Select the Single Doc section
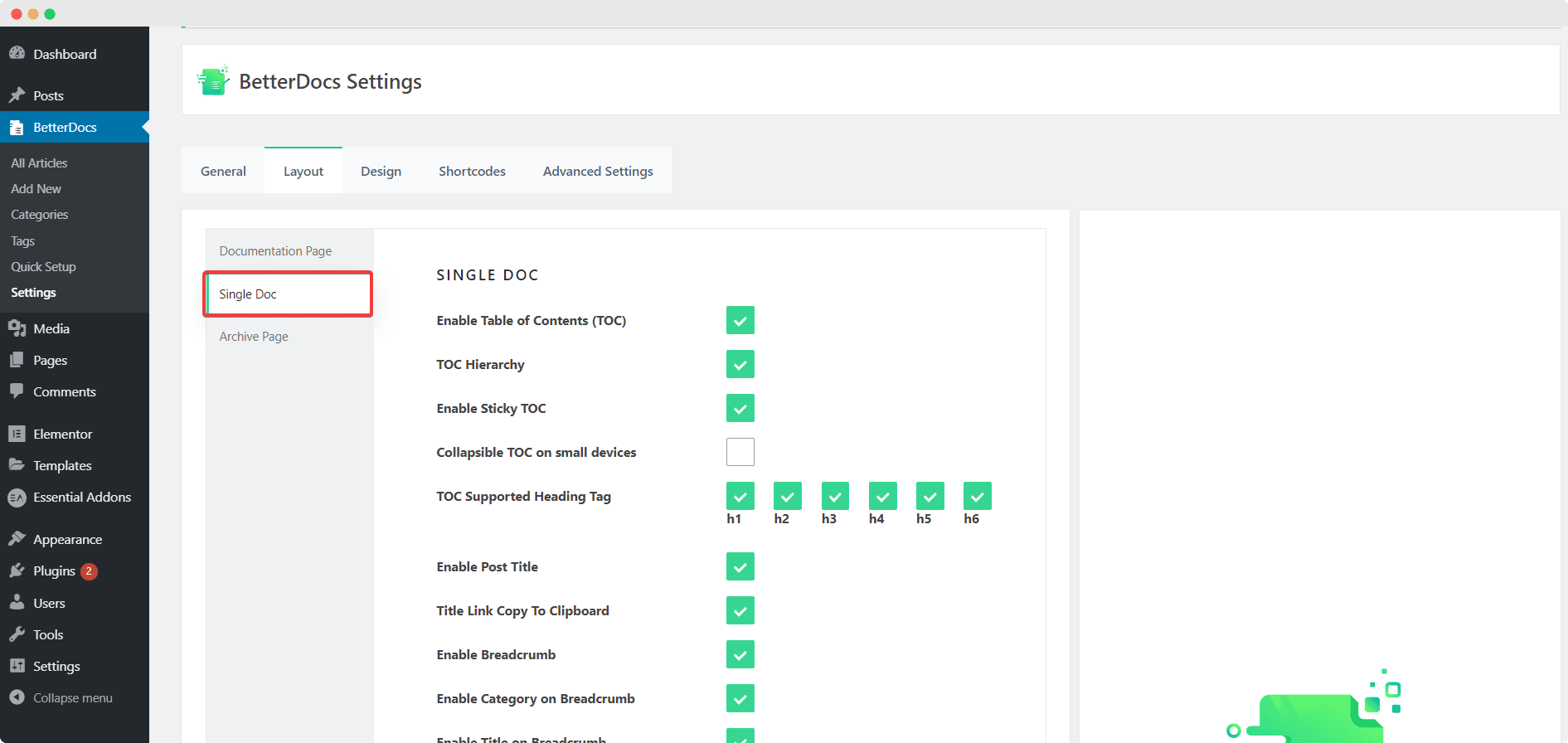The height and width of the screenshot is (743, 1568). [x=289, y=294]
